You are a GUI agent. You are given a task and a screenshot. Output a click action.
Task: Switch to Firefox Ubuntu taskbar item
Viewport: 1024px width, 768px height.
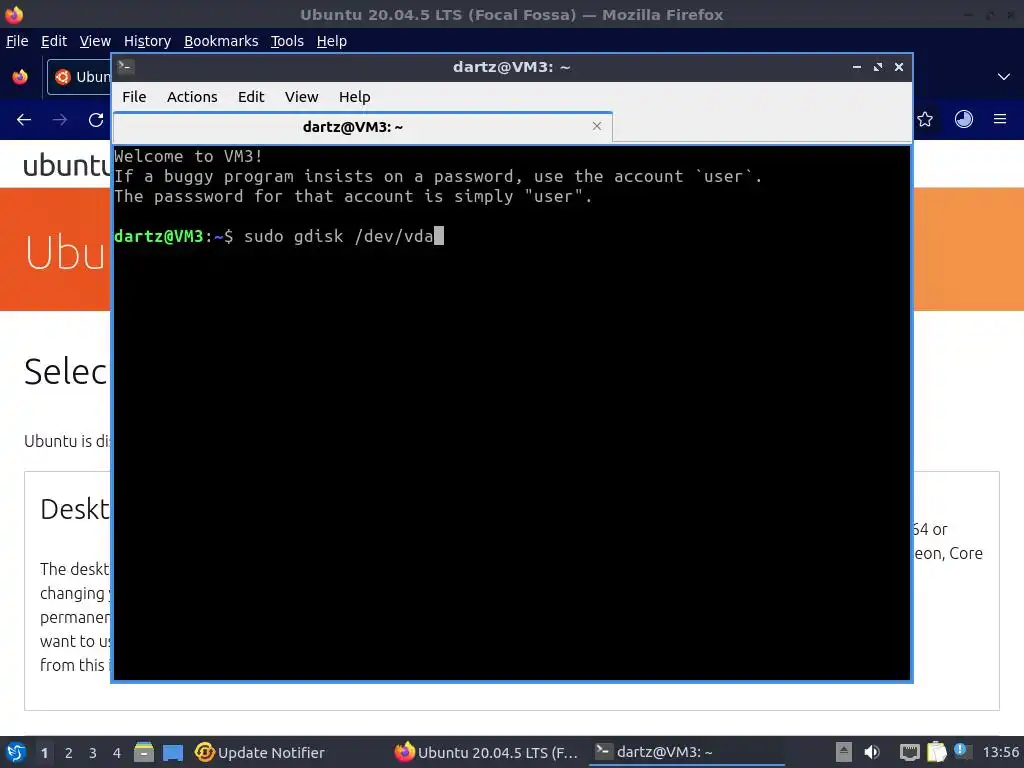point(487,753)
